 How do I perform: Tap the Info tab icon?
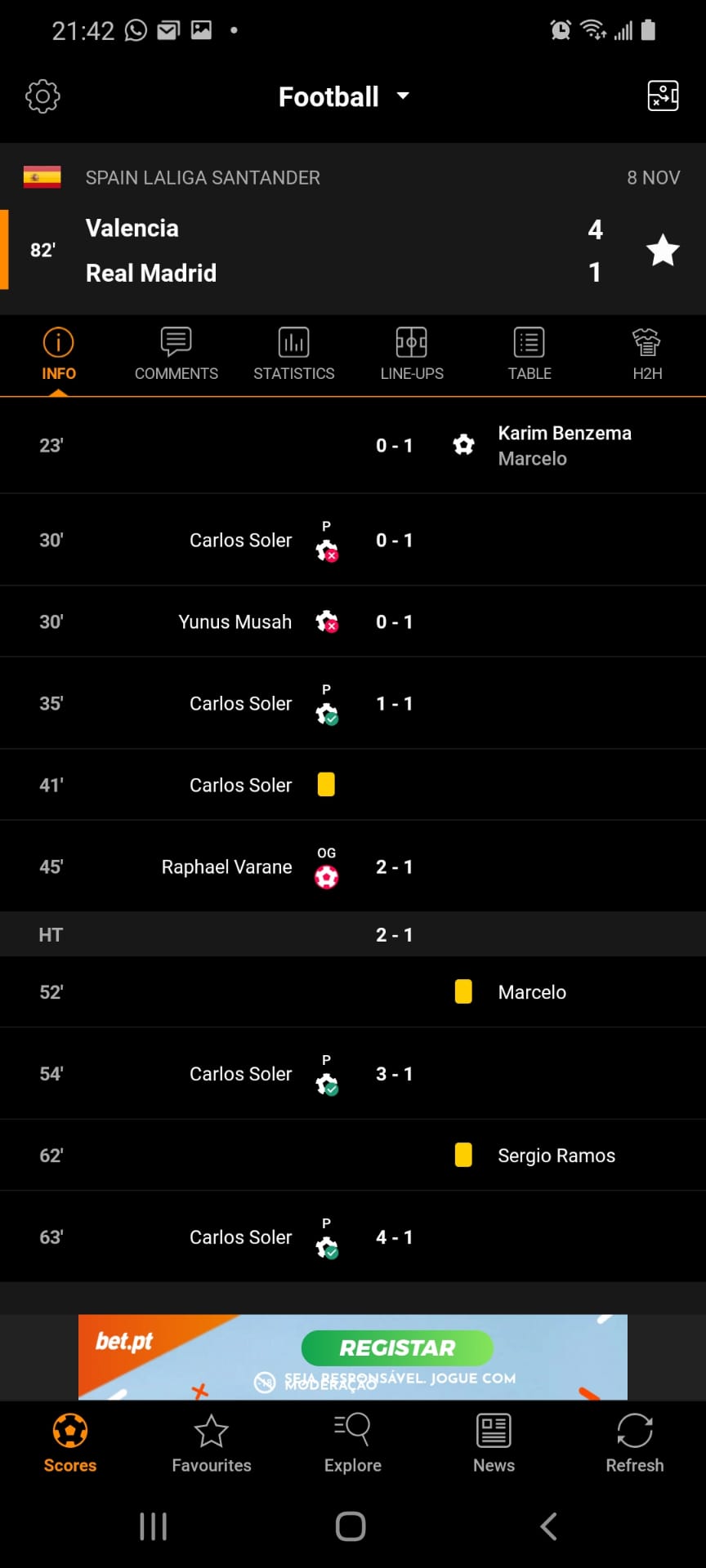pos(59,343)
